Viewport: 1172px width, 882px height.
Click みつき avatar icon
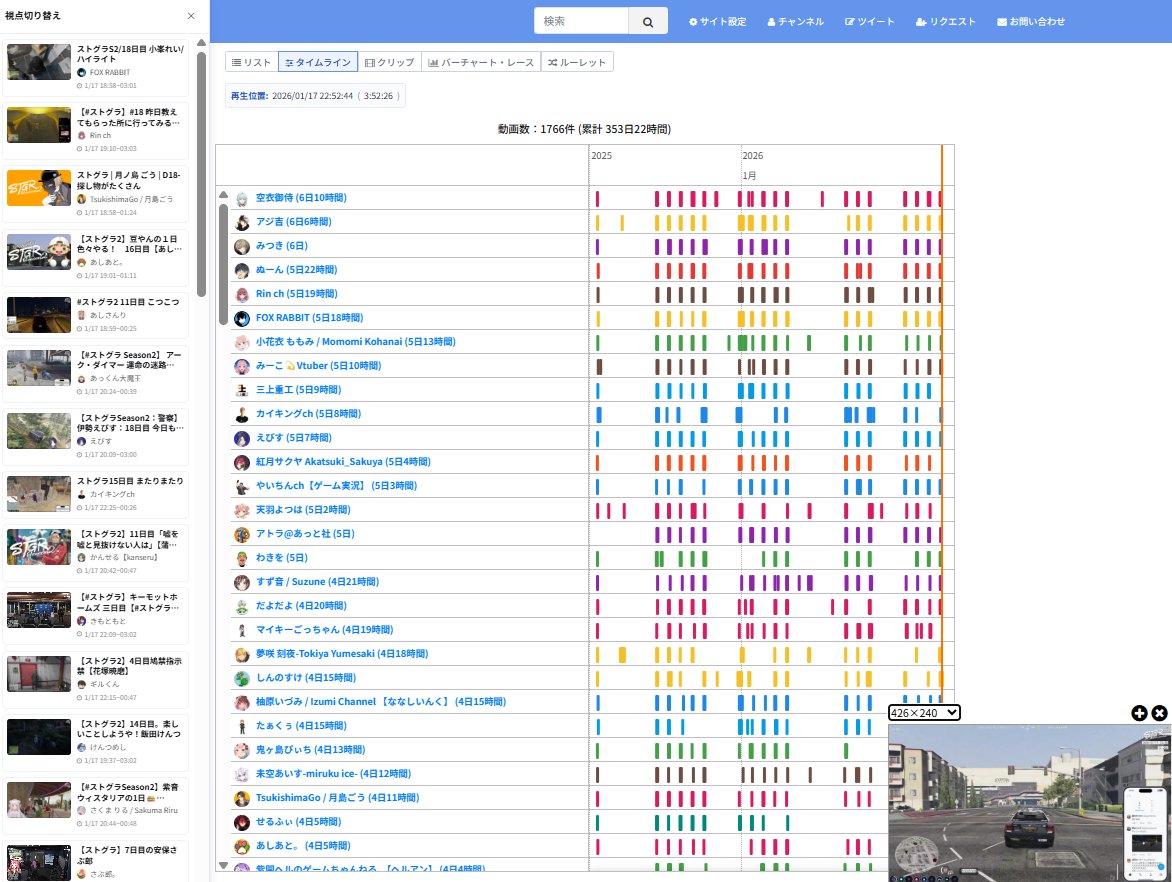(241, 247)
